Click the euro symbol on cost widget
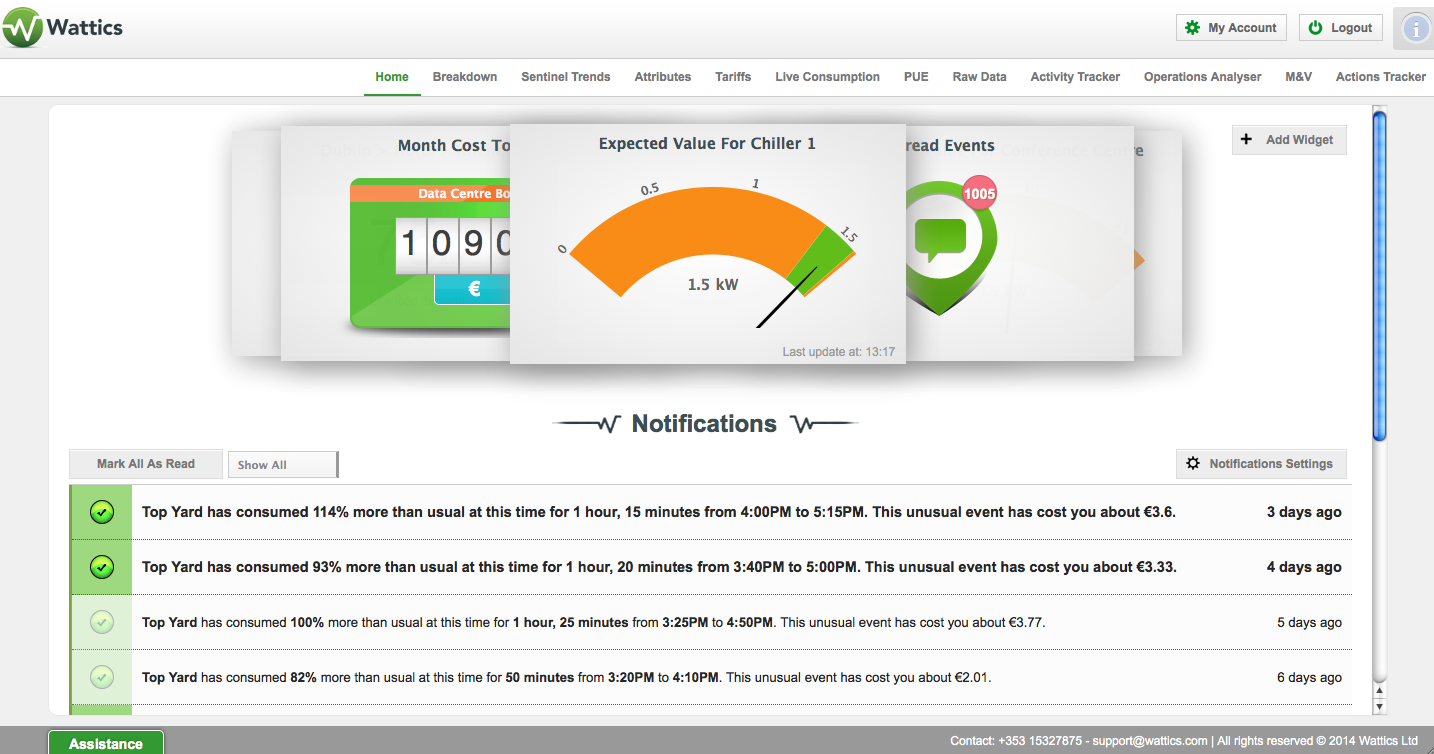Image resolution: width=1434 pixels, height=754 pixels. 474,289
